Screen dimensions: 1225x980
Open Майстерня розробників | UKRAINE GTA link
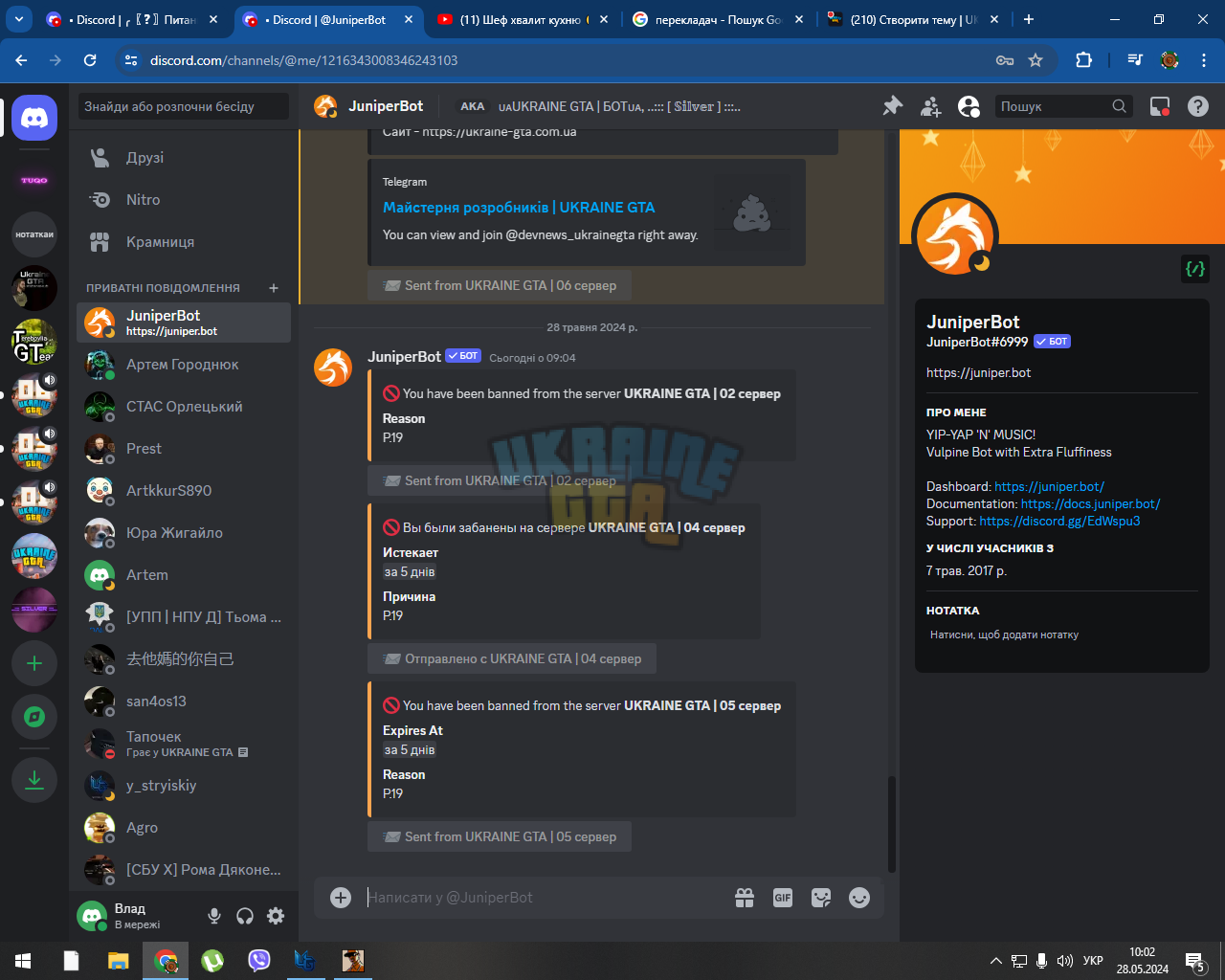(519, 208)
